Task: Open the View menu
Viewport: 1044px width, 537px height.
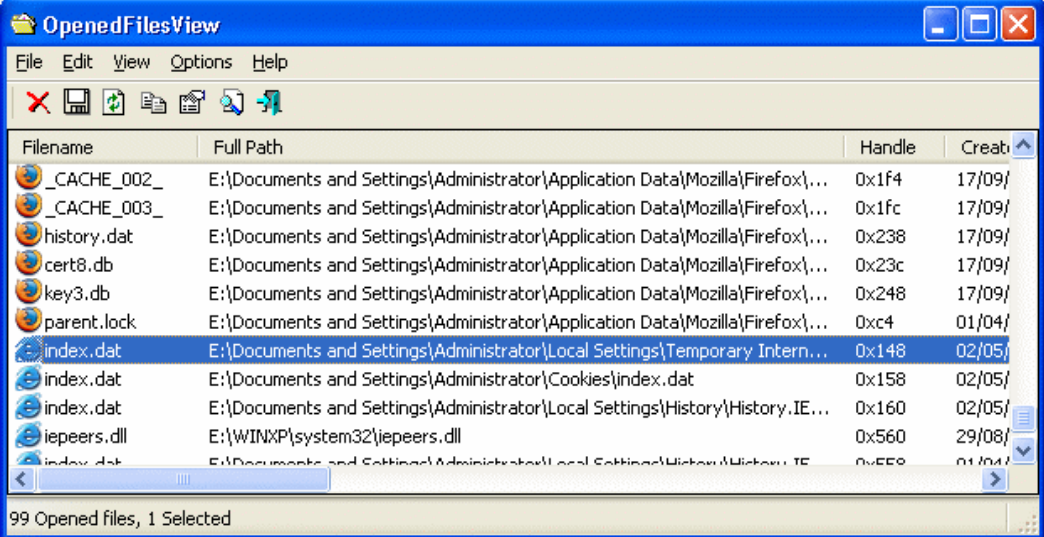Action: (x=131, y=62)
